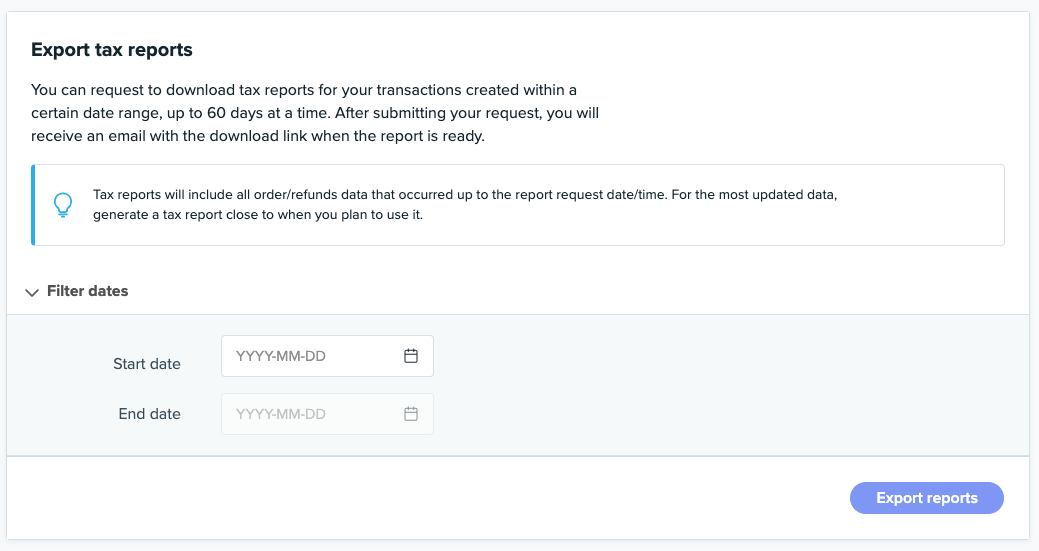Collapse the Filter dates chevron arrow
This screenshot has height=551, width=1039.
tap(31, 292)
